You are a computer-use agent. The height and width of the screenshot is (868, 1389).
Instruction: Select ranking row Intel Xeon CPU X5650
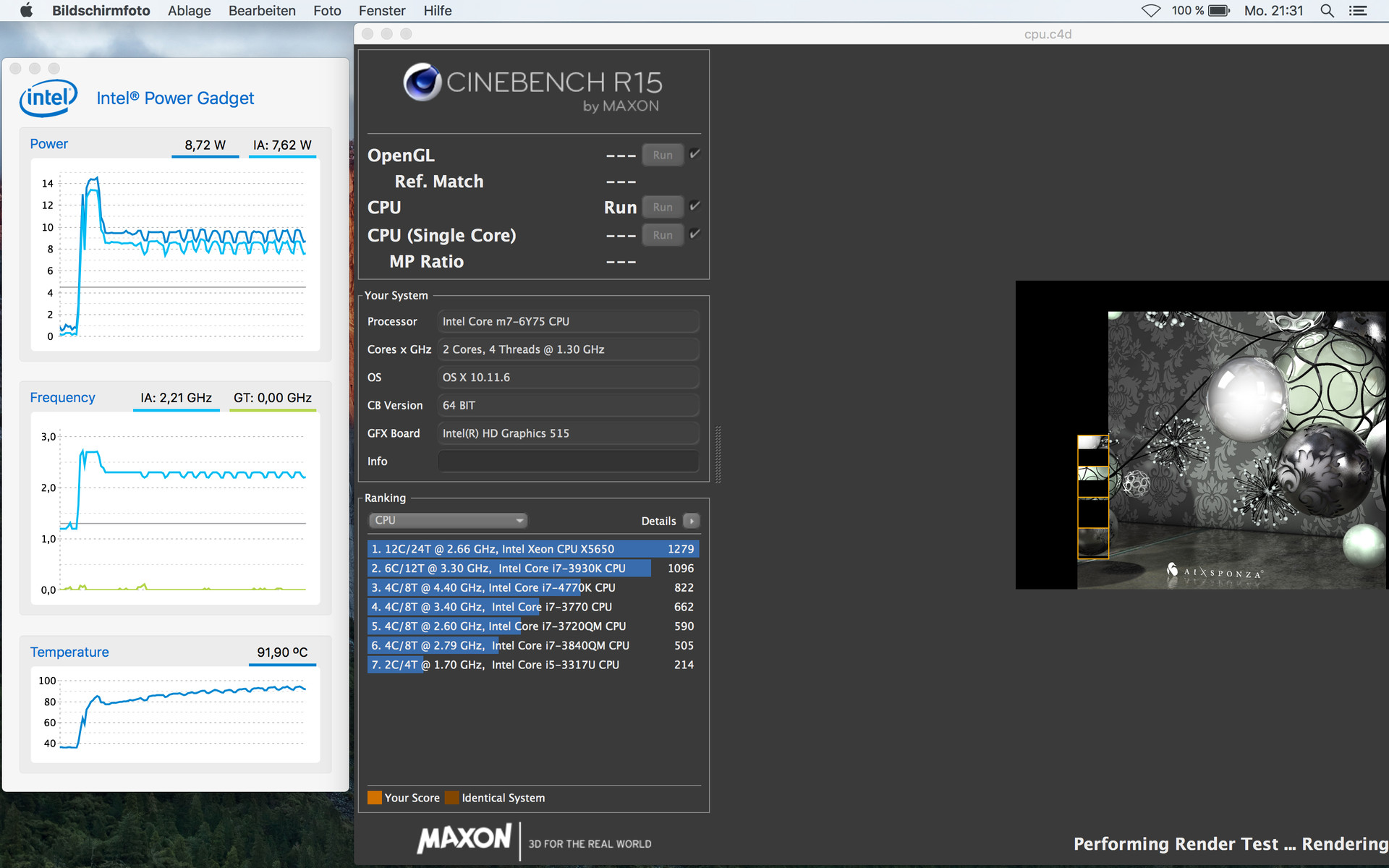click(533, 549)
